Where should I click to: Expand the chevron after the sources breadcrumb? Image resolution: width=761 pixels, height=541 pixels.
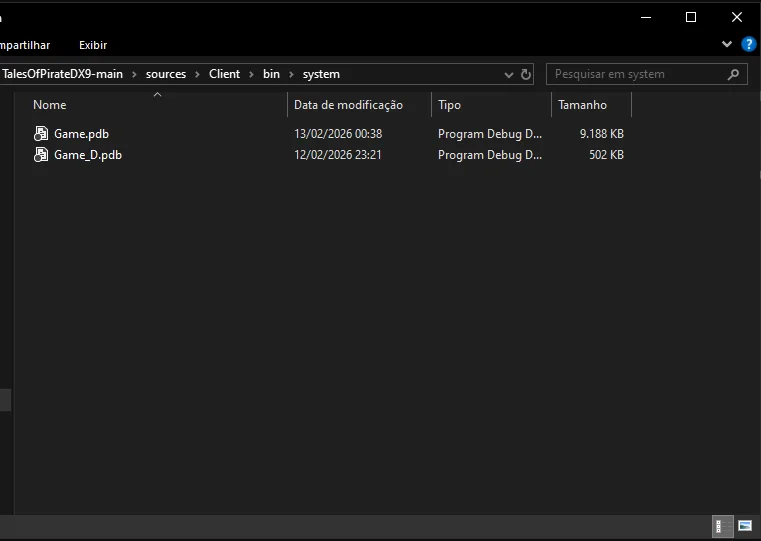pos(198,74)
